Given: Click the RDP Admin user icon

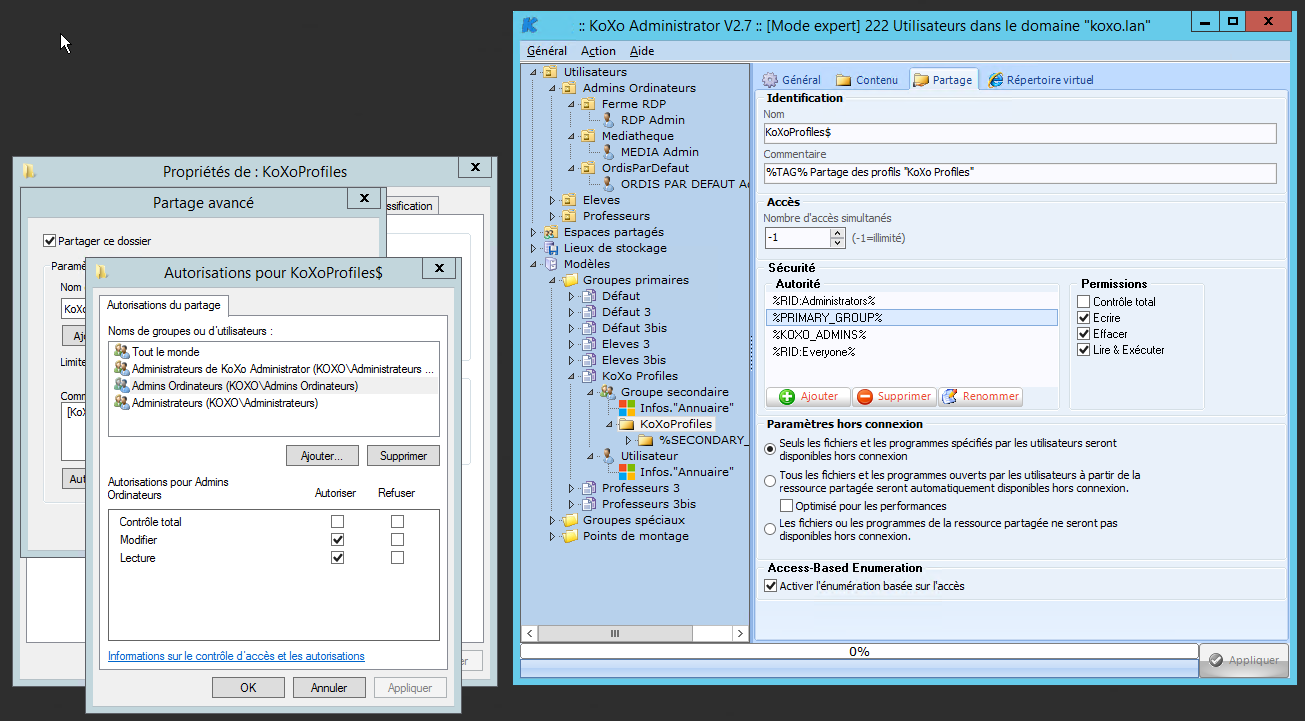Looking at the screenshot, I should (x=608, y=120).
